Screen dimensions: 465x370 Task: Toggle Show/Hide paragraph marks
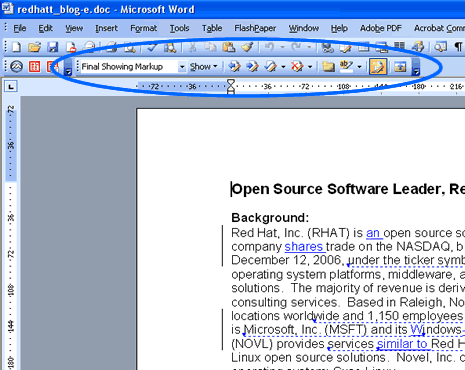click(x=458, y=47)
